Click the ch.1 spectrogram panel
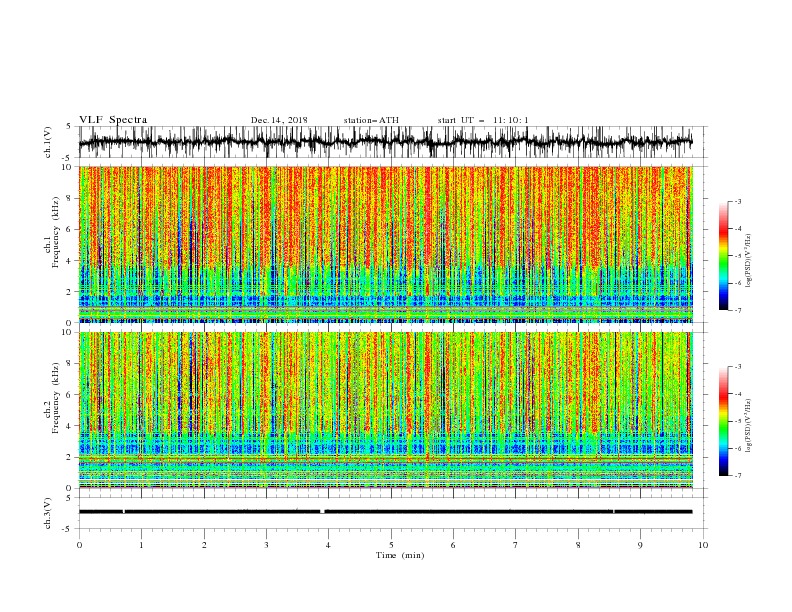This screenshot has height=612, width=792. coord(386,244)
